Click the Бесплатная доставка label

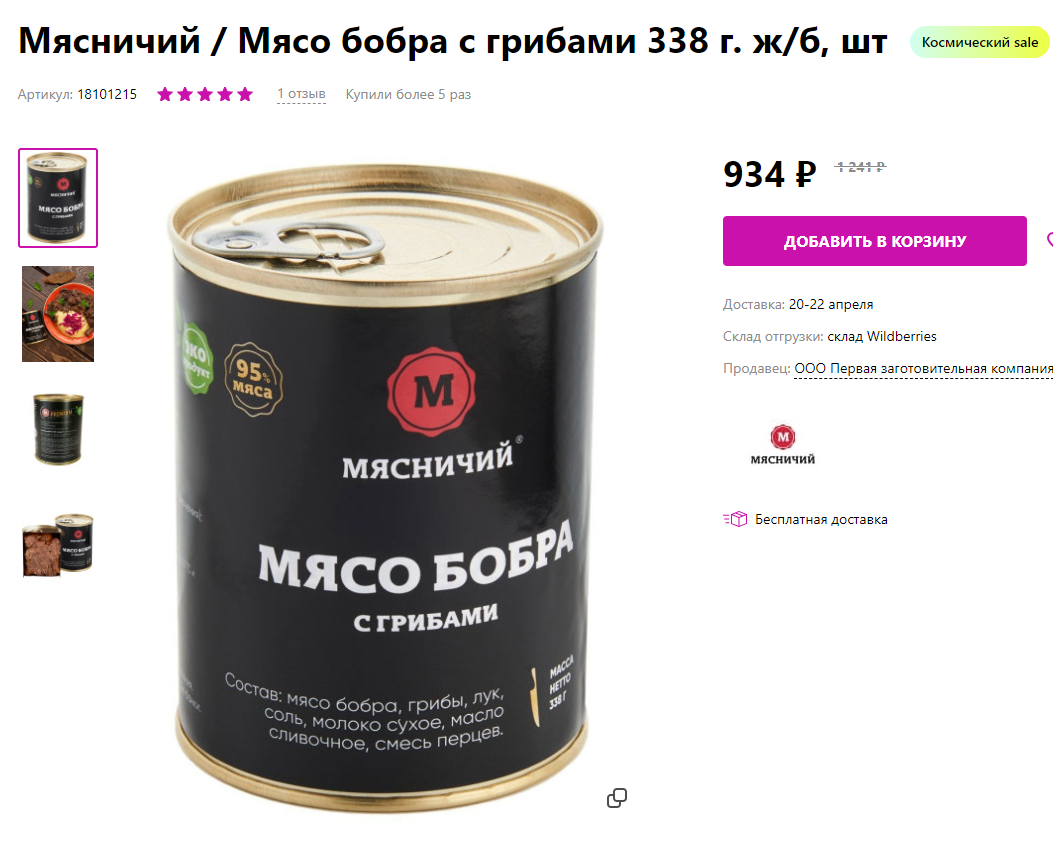tap(821, 519)
